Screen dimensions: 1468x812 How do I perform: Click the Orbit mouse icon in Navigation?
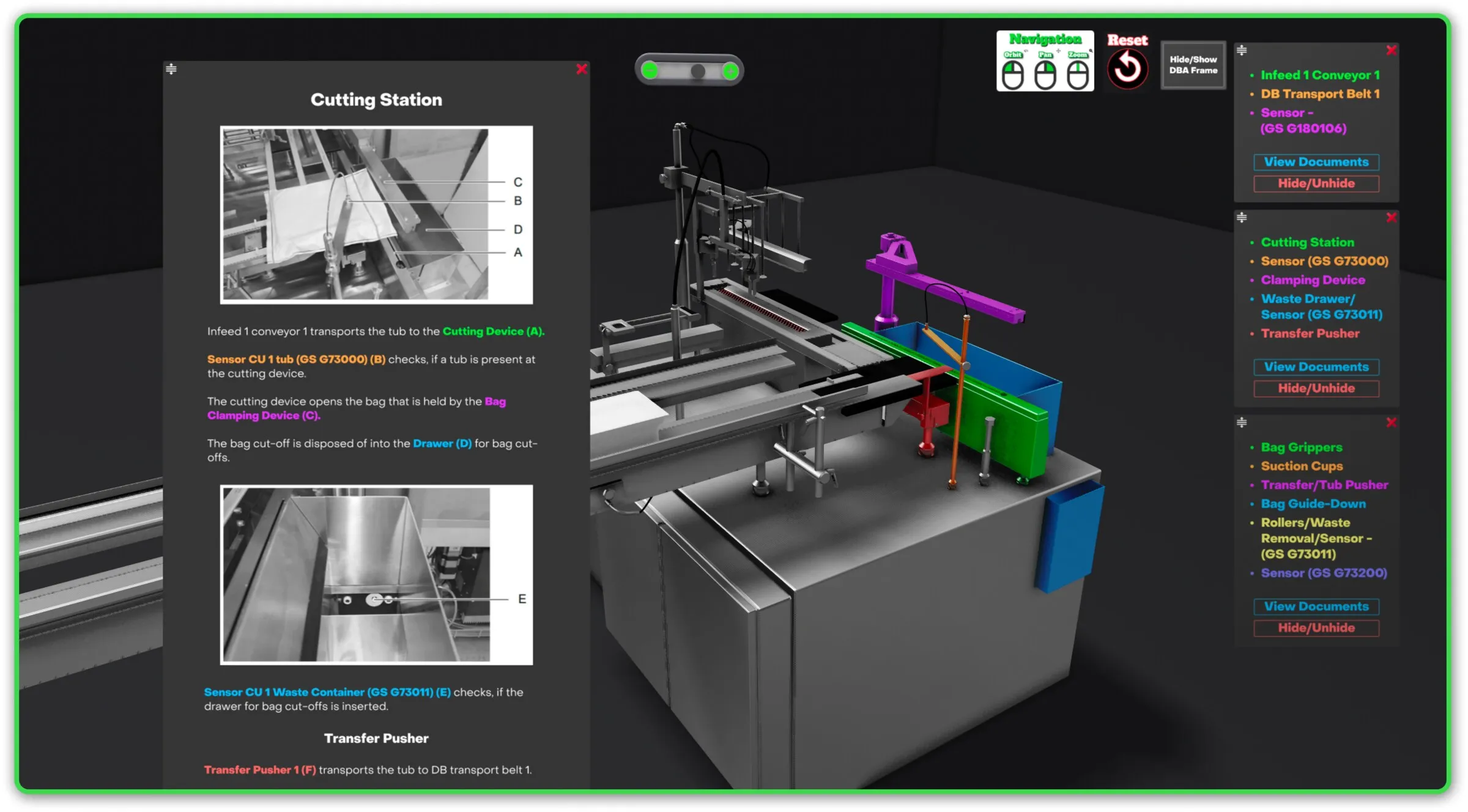pyautogui.click(x=1013, y=75)
